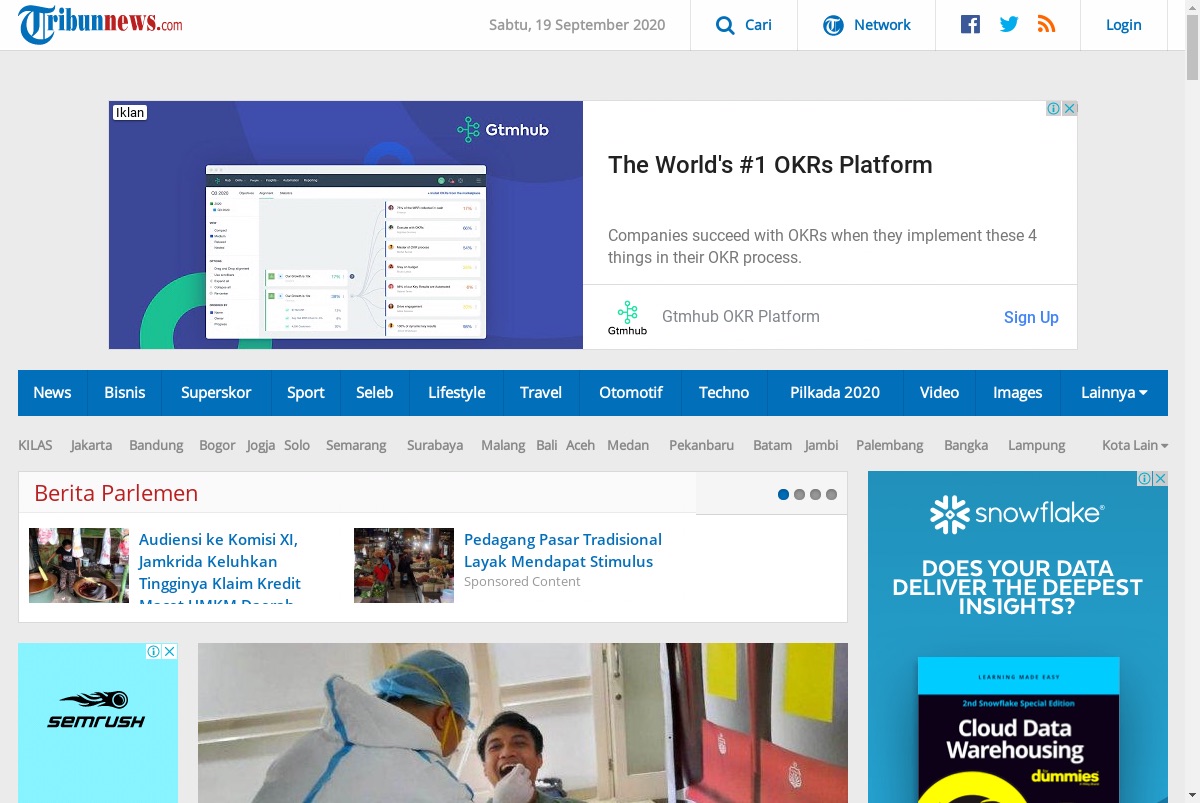
Task: Select third Berita Parlemen carousel dot
Action: [815, 494]
